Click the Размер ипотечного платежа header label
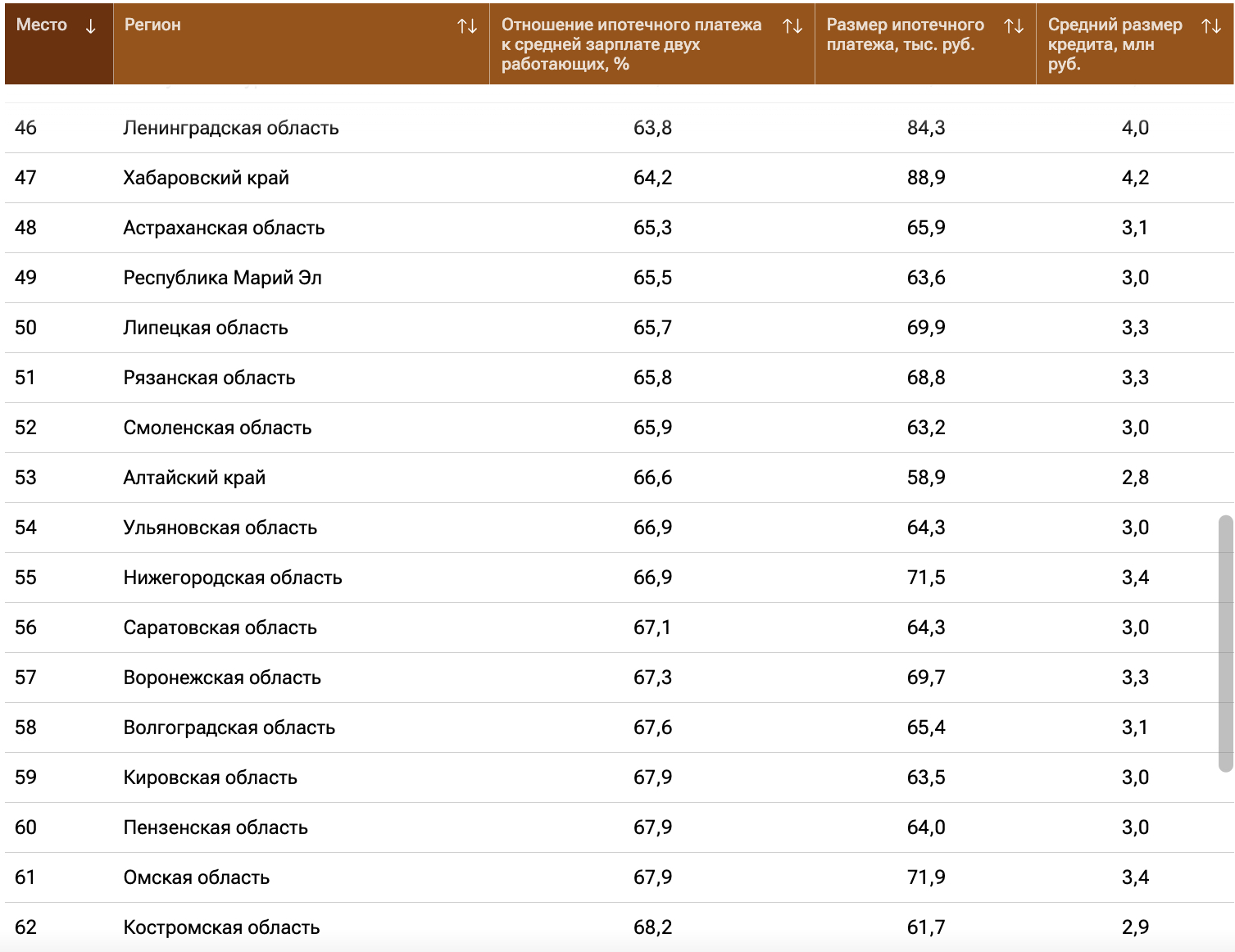The width and height of the screenshot is (1235, 952). (x=905, y=34)
